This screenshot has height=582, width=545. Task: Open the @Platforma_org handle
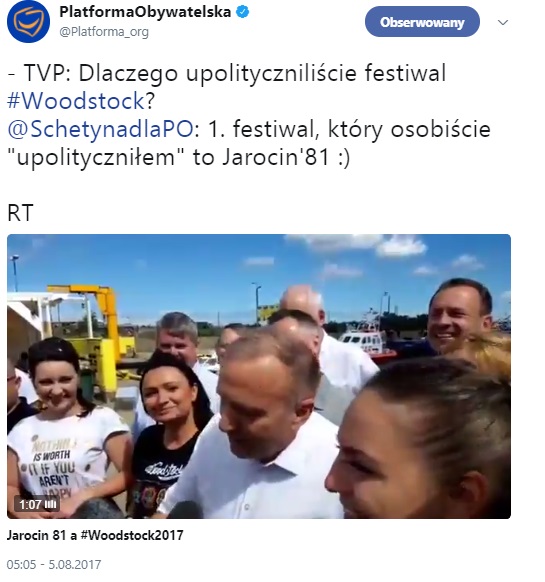[x=104, y=32]
